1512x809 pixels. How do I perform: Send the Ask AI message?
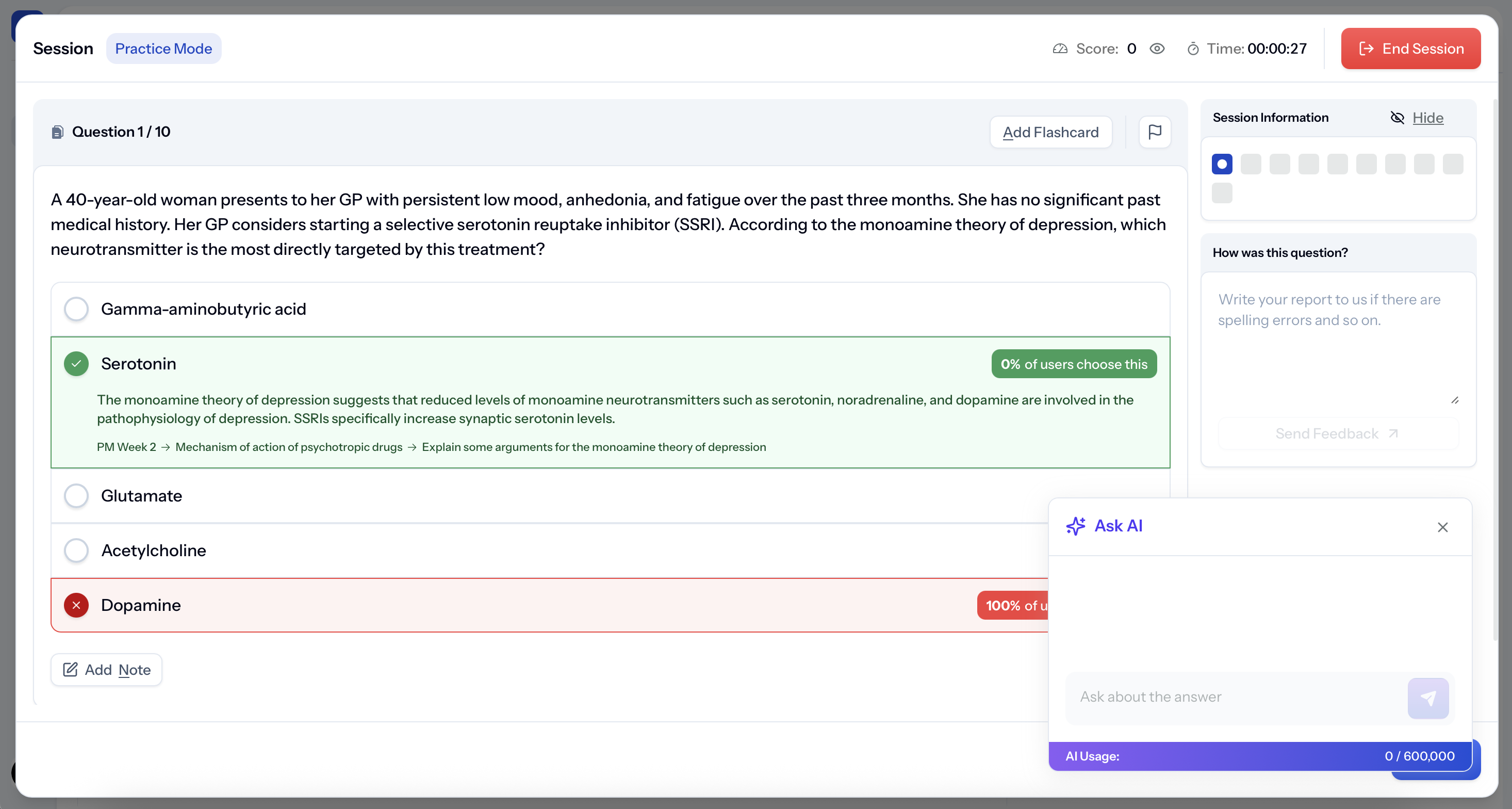(x=1427, y=698)
